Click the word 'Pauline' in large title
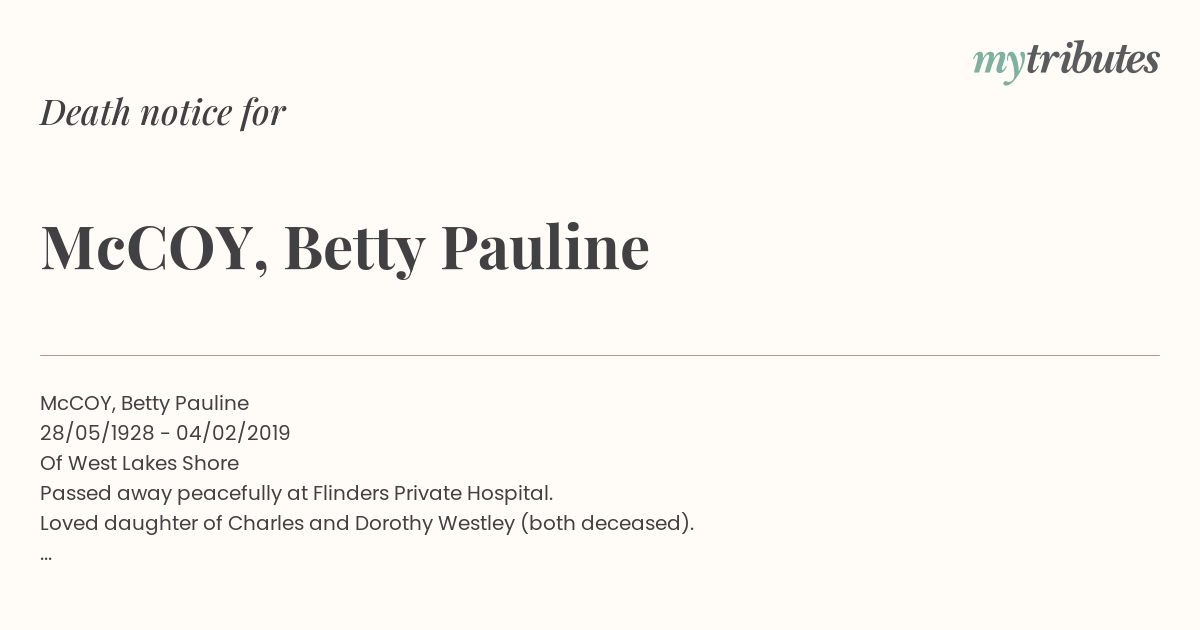 coord(546,246)
